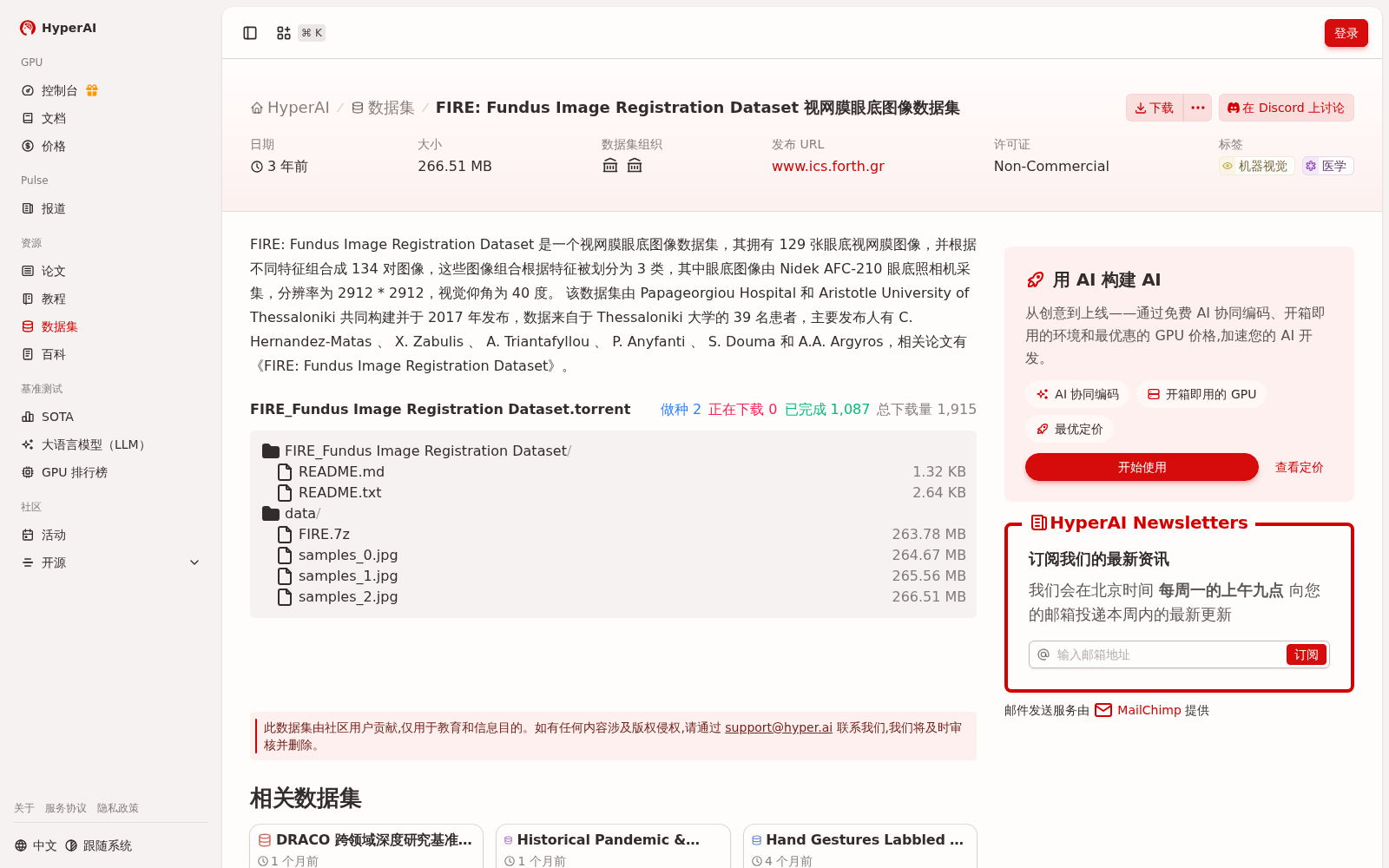1389x868 pixels.
Task: Click the 已完成 1,087 stat
Action: [x=827, y=409]
